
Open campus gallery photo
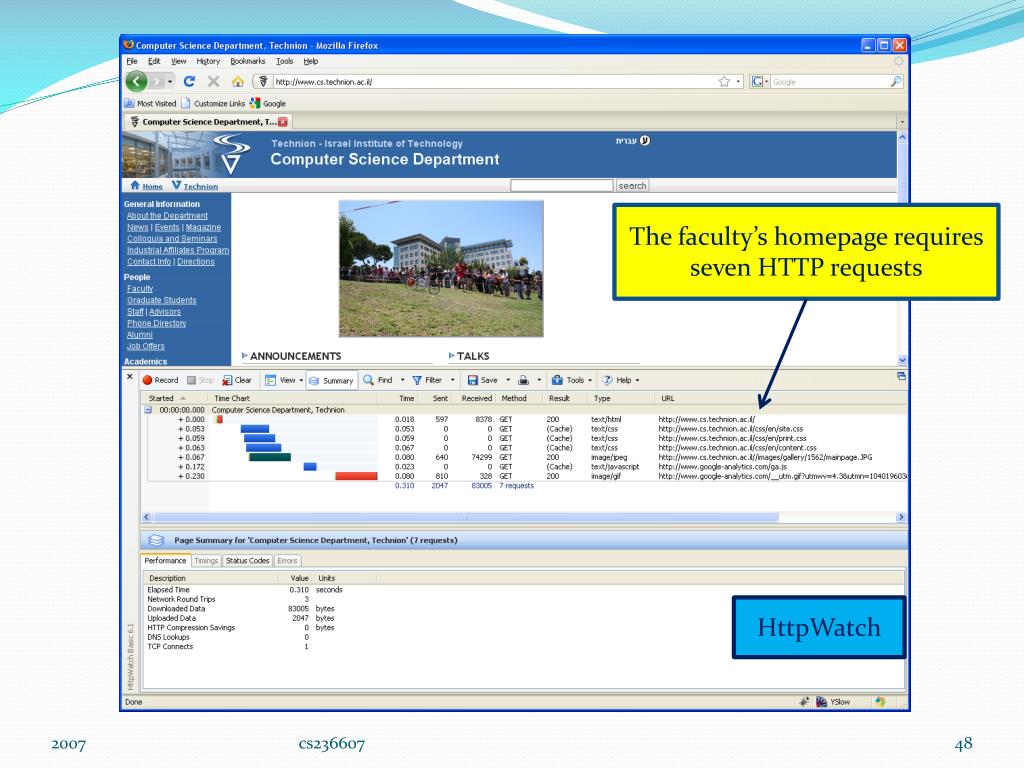tap(441, 268)
